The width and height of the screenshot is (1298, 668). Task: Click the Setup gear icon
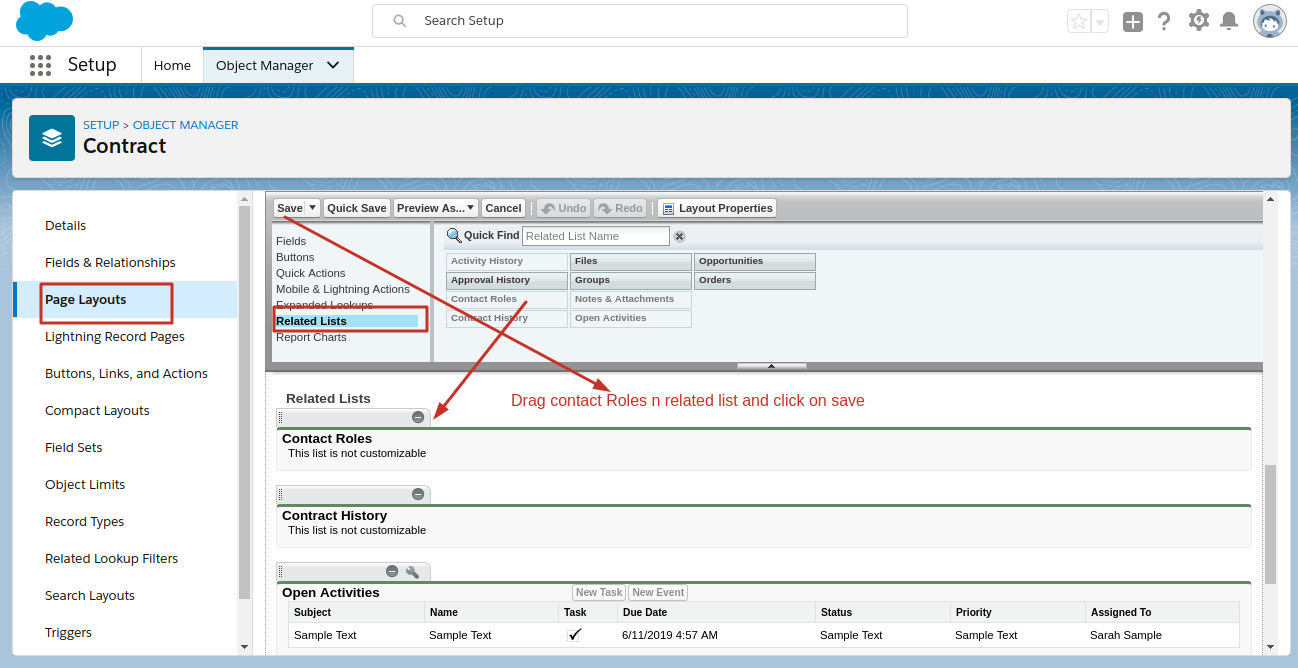(1198, 20)
